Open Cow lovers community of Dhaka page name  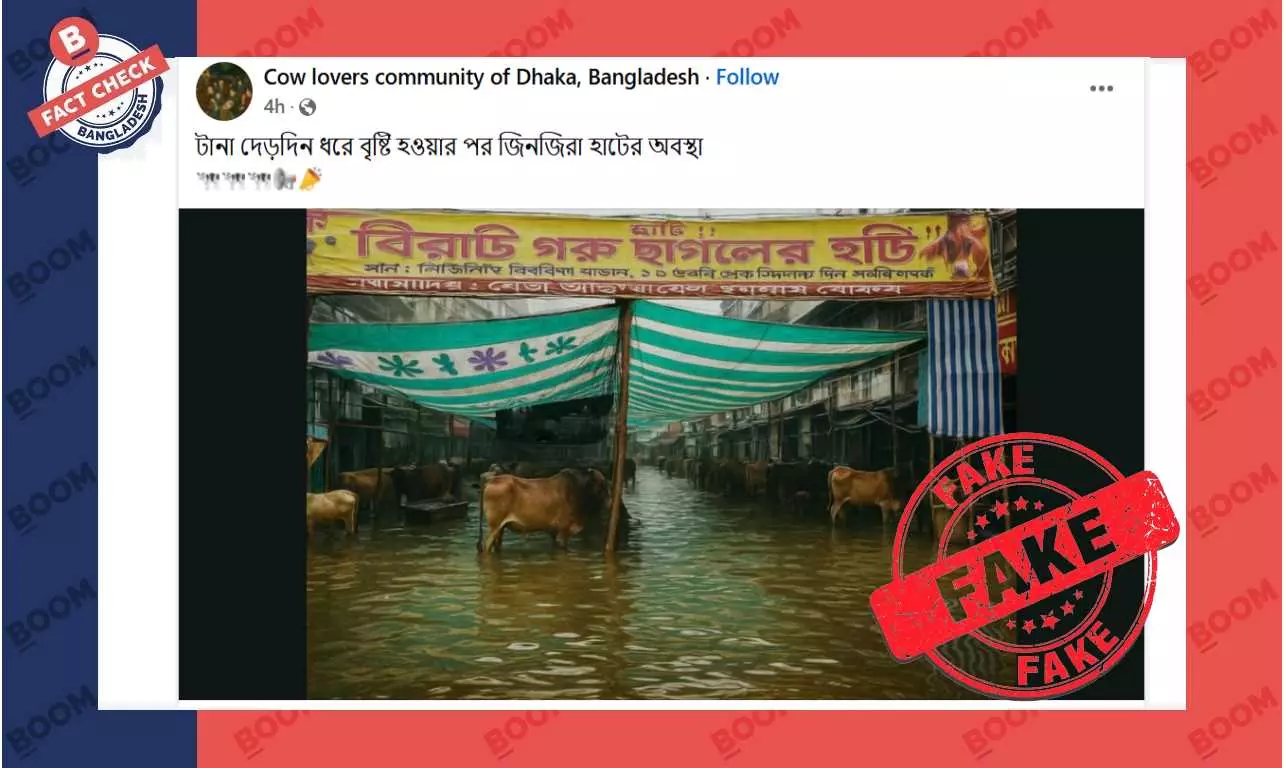[x=481, y=77]
